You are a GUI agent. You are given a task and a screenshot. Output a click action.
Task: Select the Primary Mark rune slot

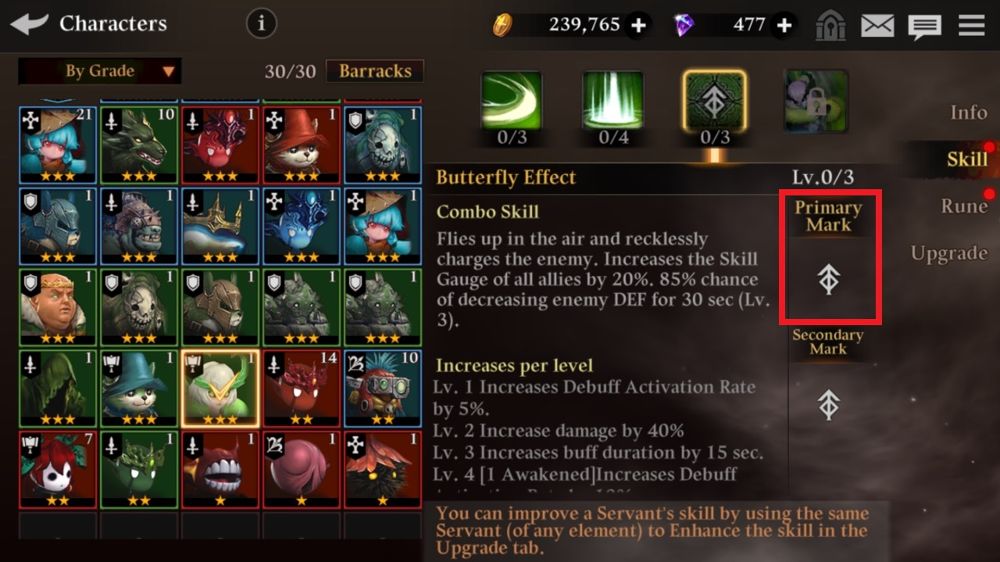(829, 258)
